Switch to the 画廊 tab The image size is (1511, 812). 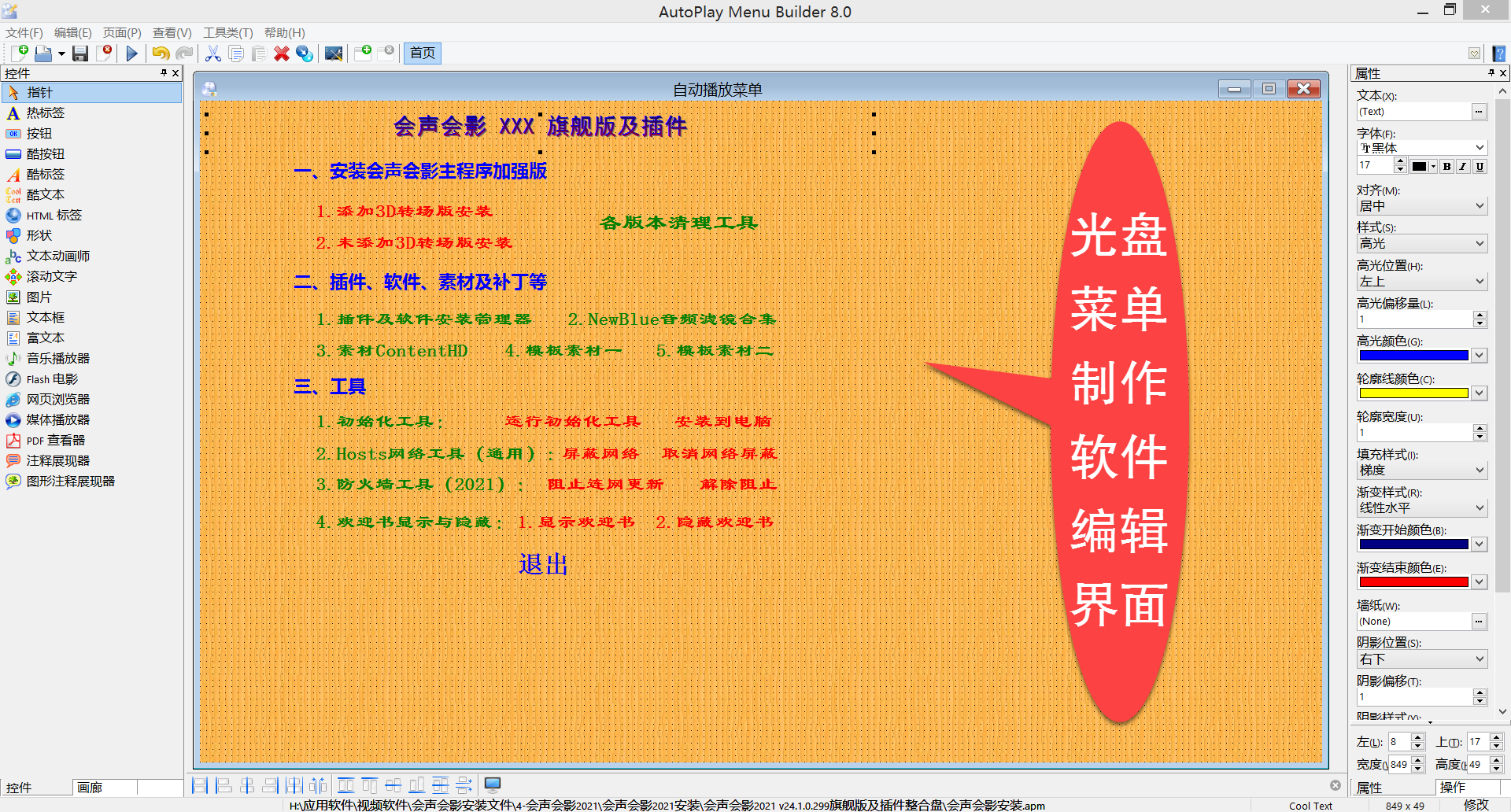(104, 788)
